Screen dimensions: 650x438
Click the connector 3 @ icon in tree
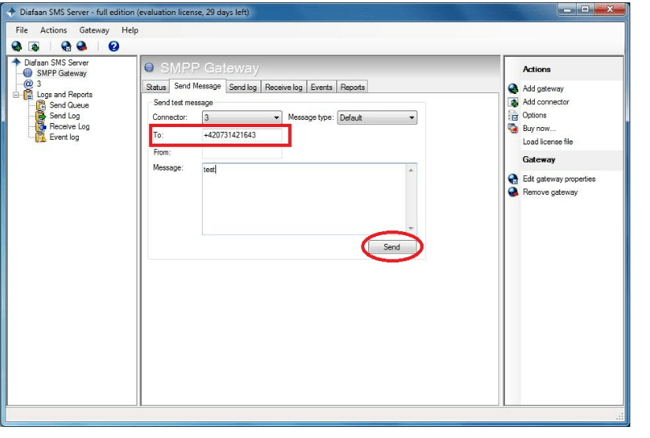28,84
